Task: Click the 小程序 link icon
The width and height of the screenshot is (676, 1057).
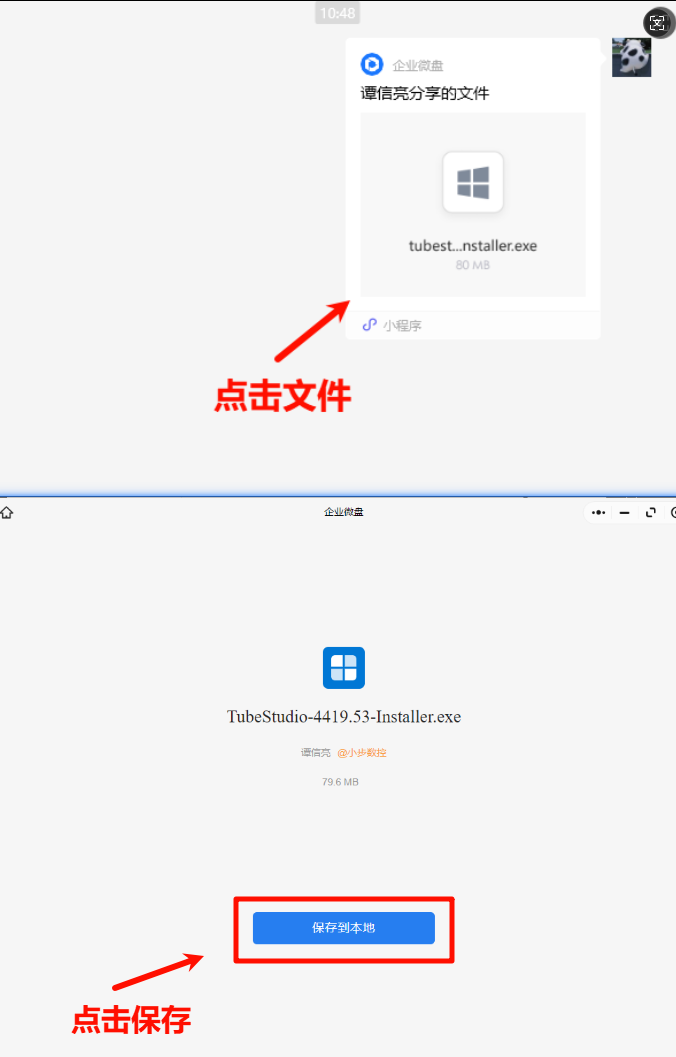Action: [x=369, y=325]
